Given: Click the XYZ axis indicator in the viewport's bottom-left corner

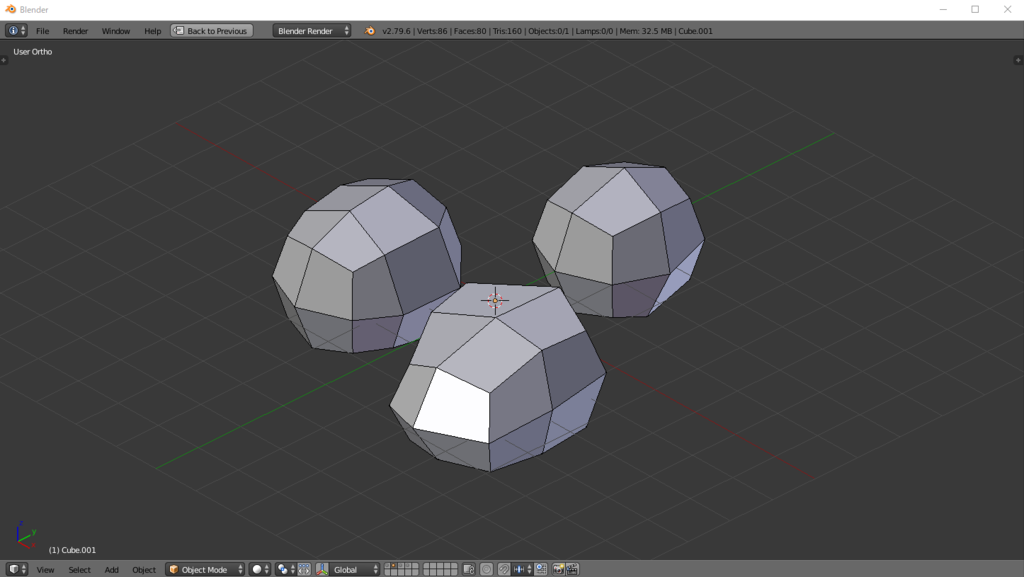Looking at the screenshot, I should 25,534.
